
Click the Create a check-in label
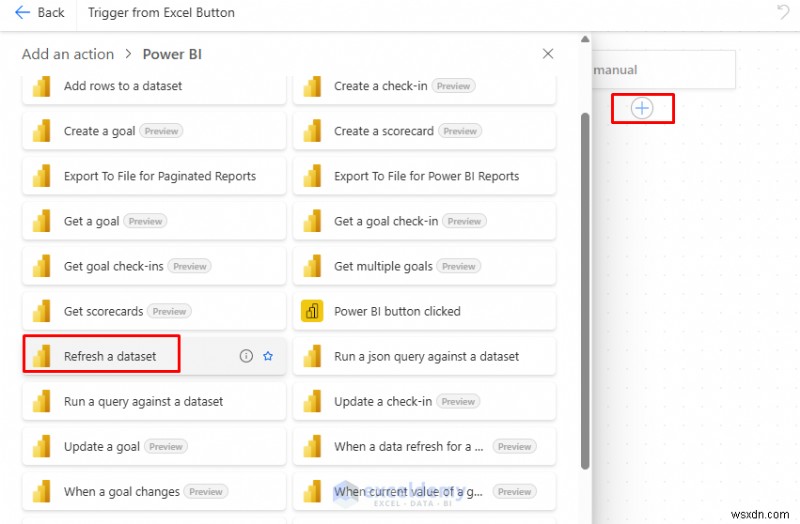381,86
